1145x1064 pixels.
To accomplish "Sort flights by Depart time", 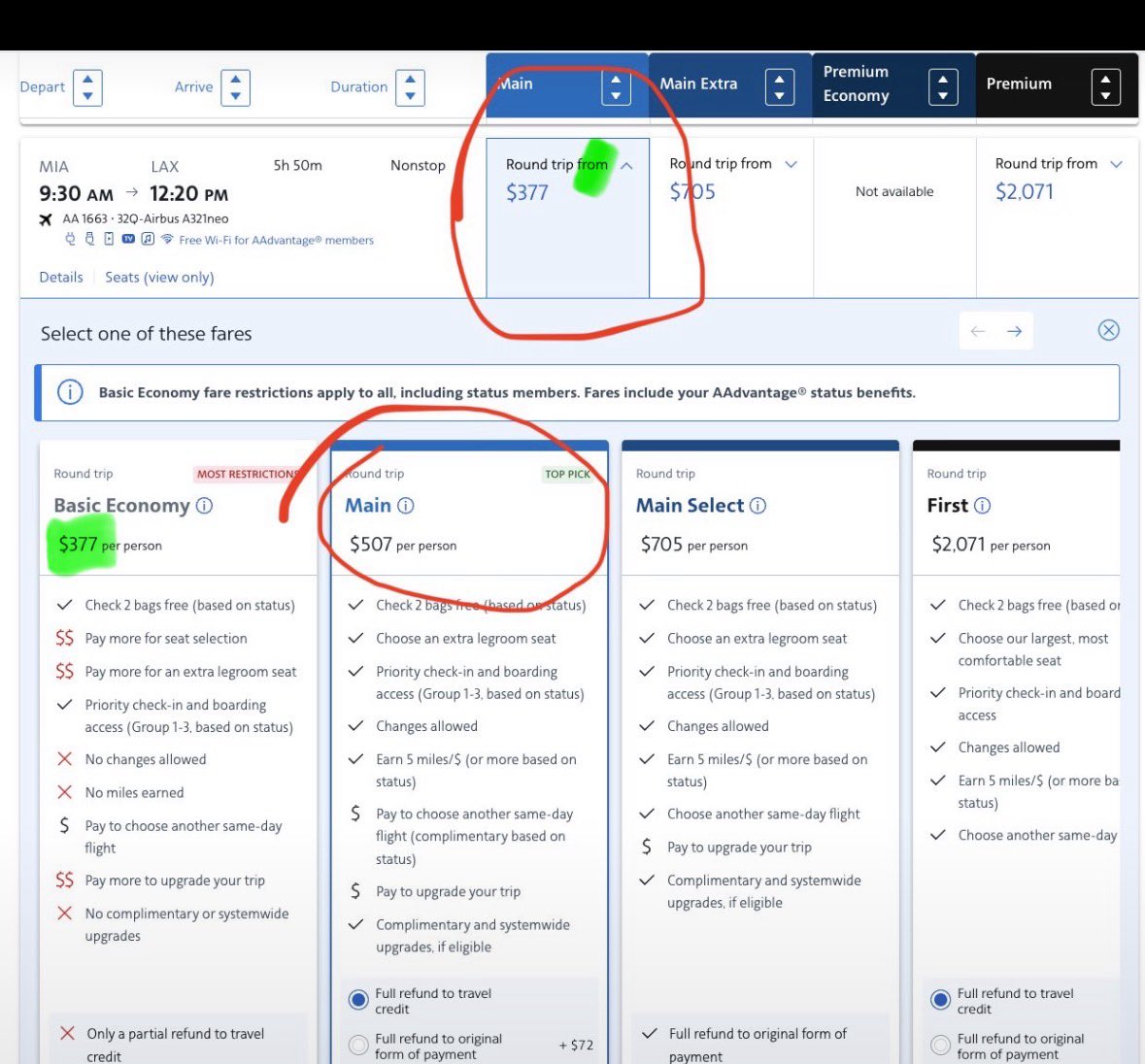I will coord(87,87).
